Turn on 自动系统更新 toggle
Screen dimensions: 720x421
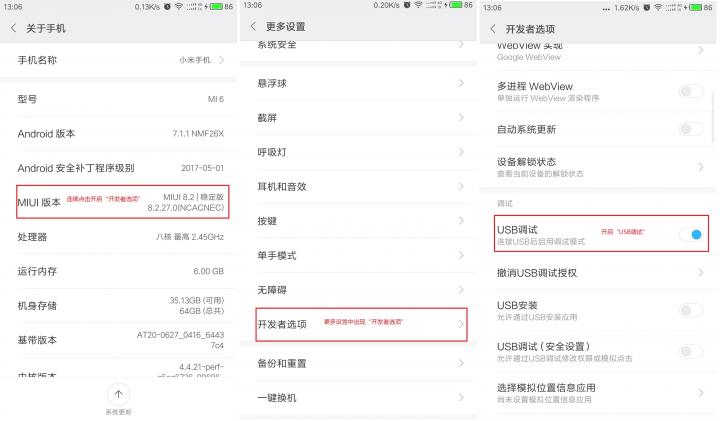(691, 129)
